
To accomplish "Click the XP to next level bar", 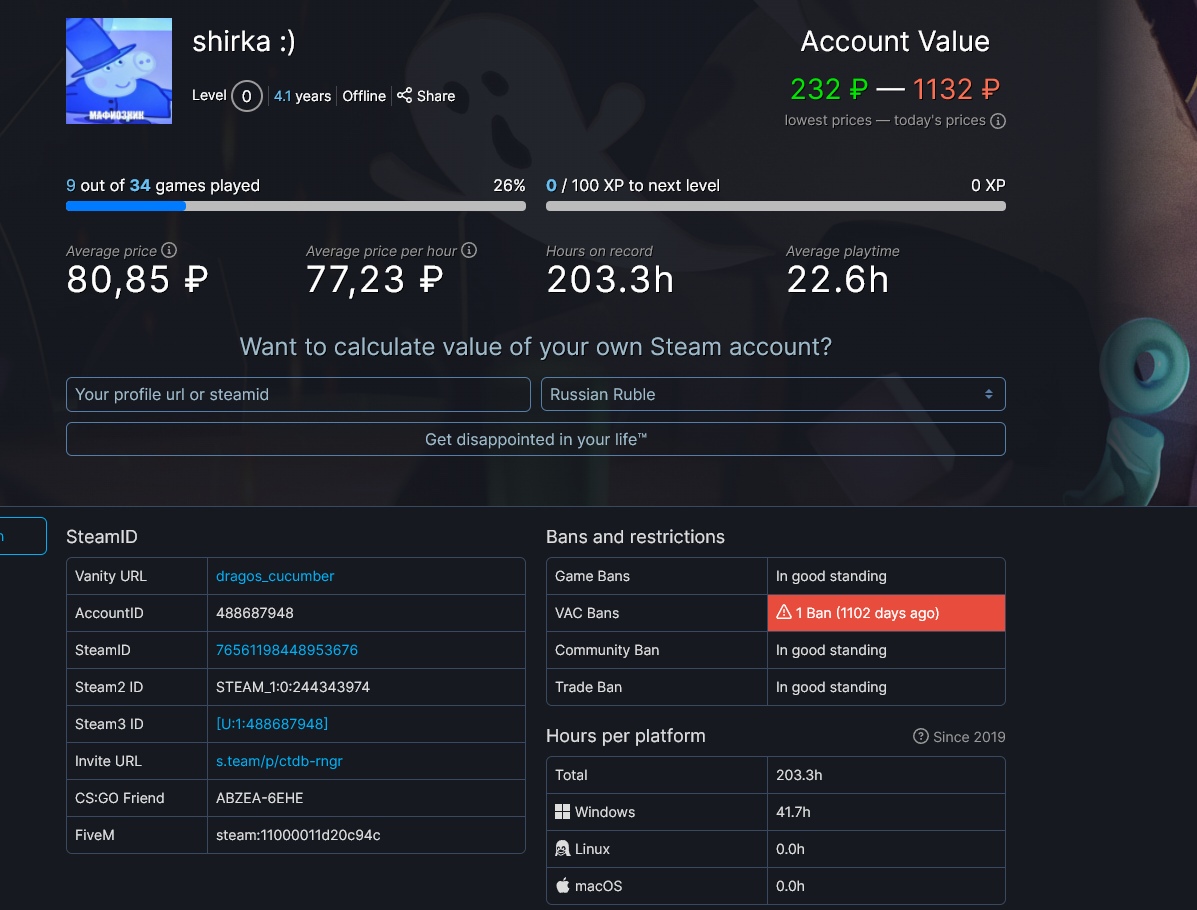I will 776,206.
